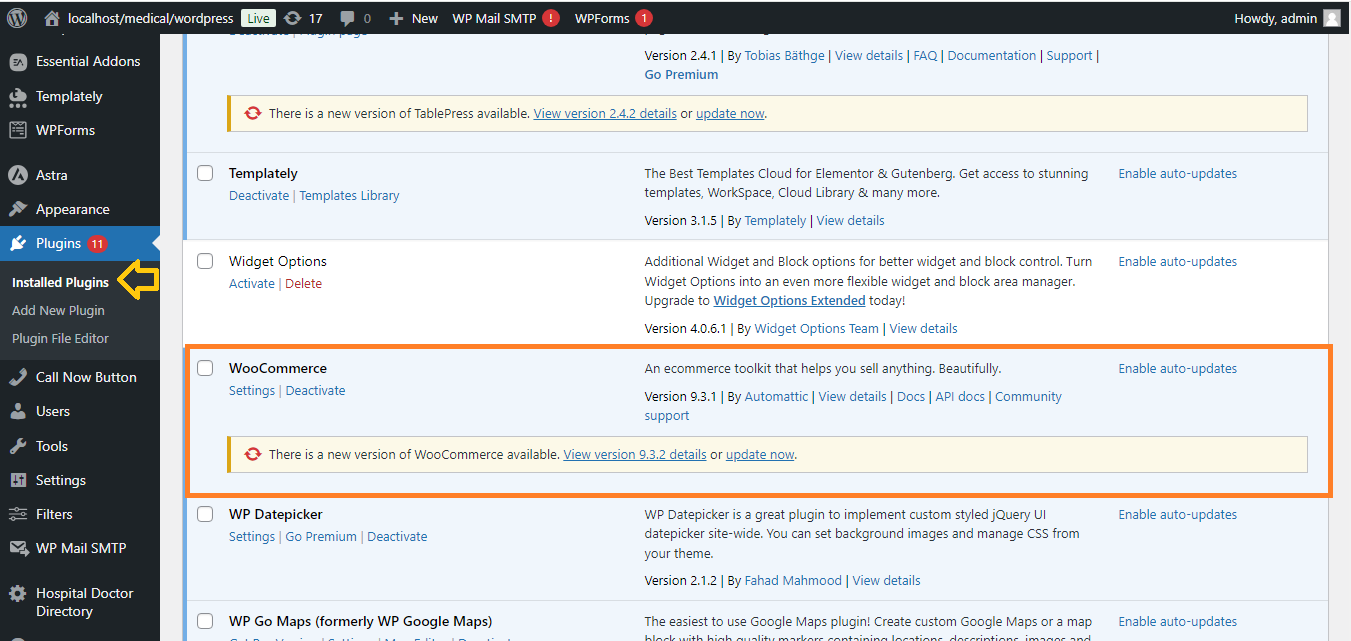Click update now for WooCommerce
Image resolution: width=1351 pixels, height=641 pixels.
point(760,454)
